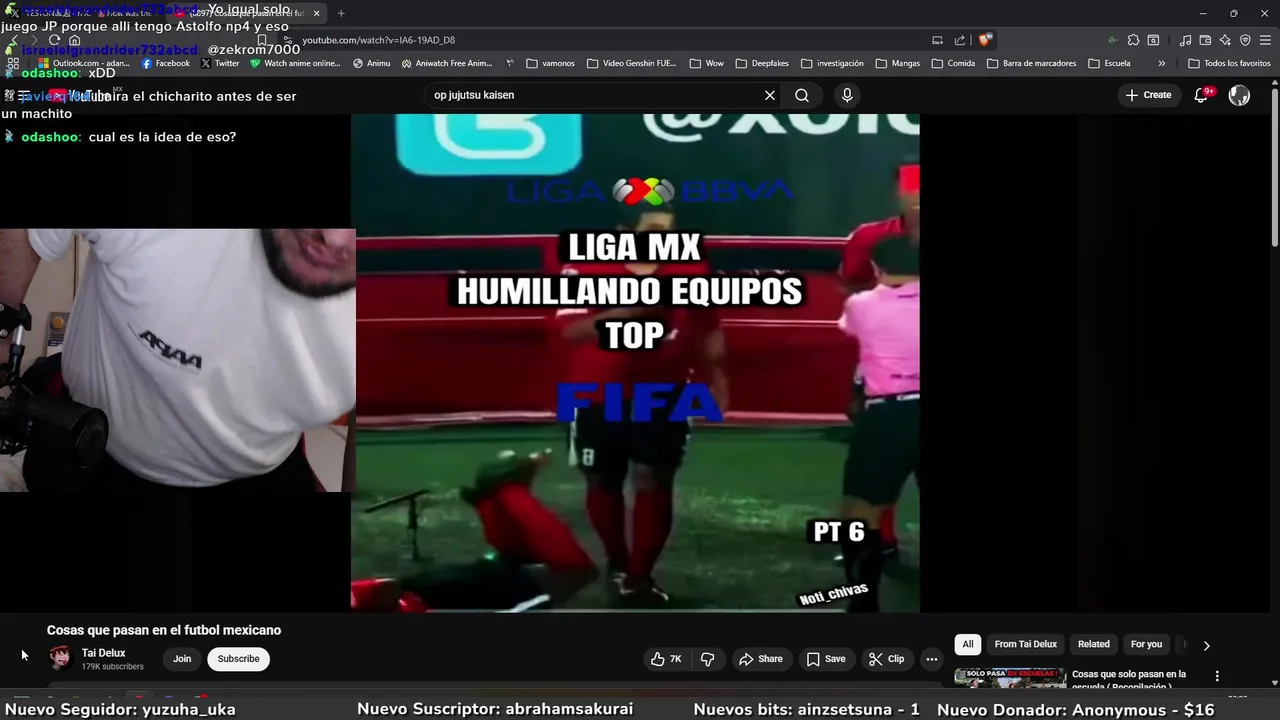Open the Aniwatch Free Anim bookmark
The image size is (1280, 720).
pos(447,63)
